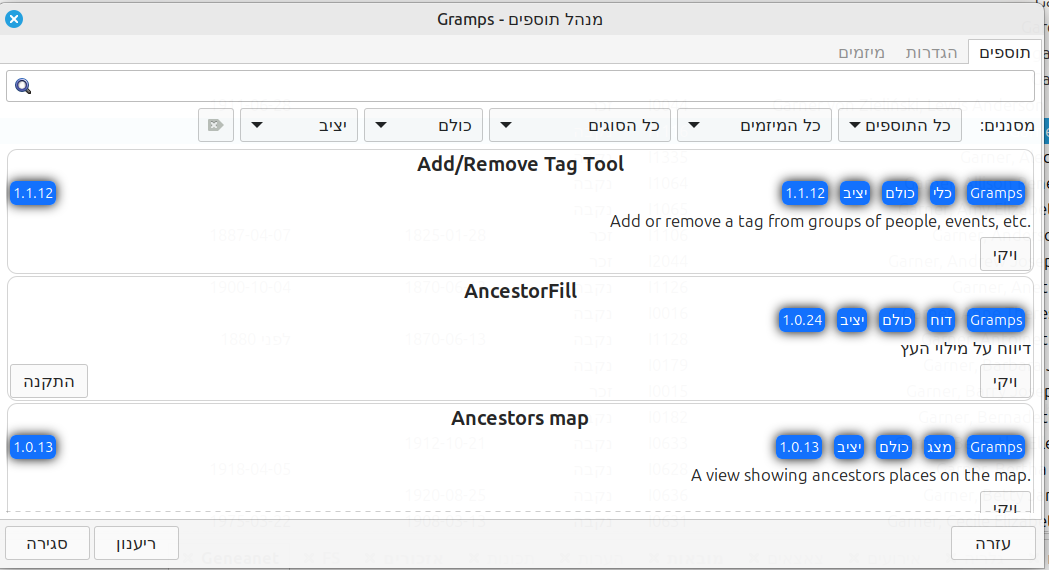The image size is (1049, 570).
Task: Click the כלי type badge
Action: point(942,193)
